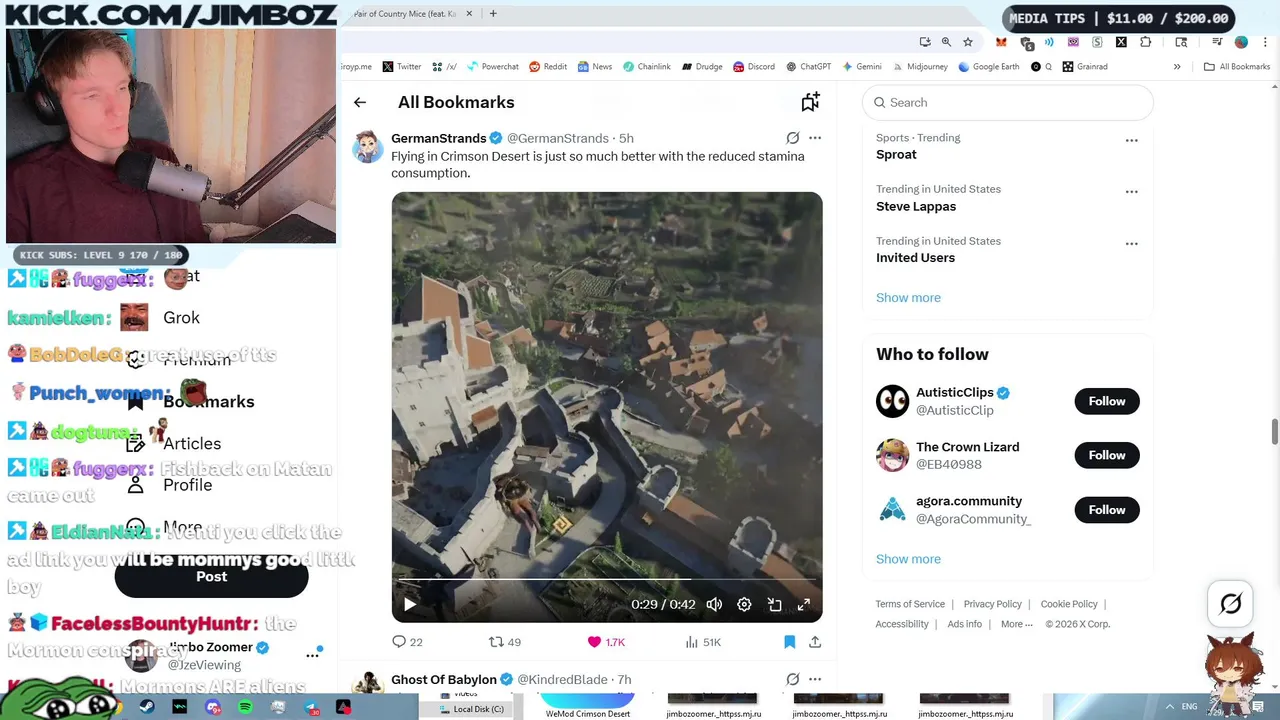Open the Twitter bookmark
Screen dimensions: 1280x720
point(402,67)
